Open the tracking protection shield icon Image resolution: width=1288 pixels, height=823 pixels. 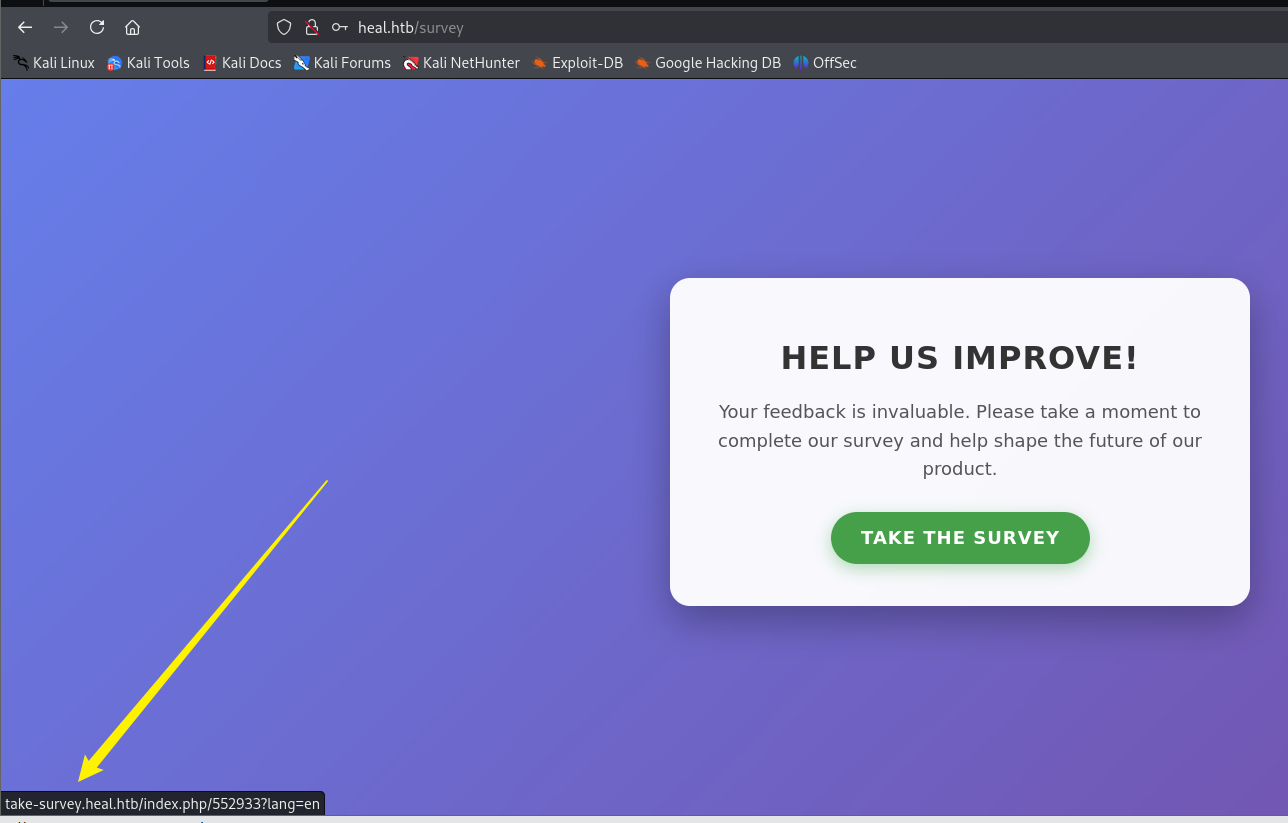(x=284, y=27)
